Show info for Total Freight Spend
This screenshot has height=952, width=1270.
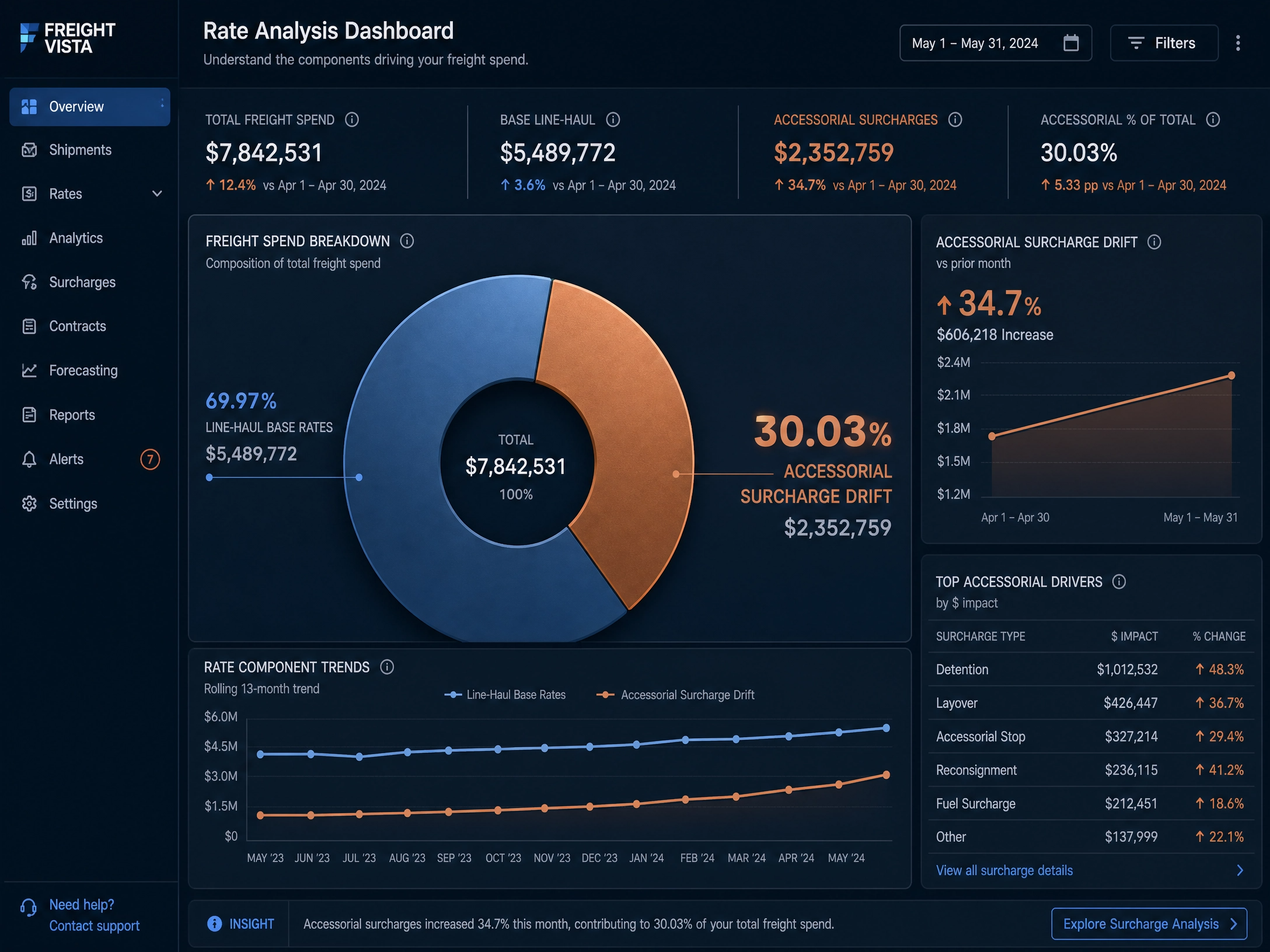(352, 120)
